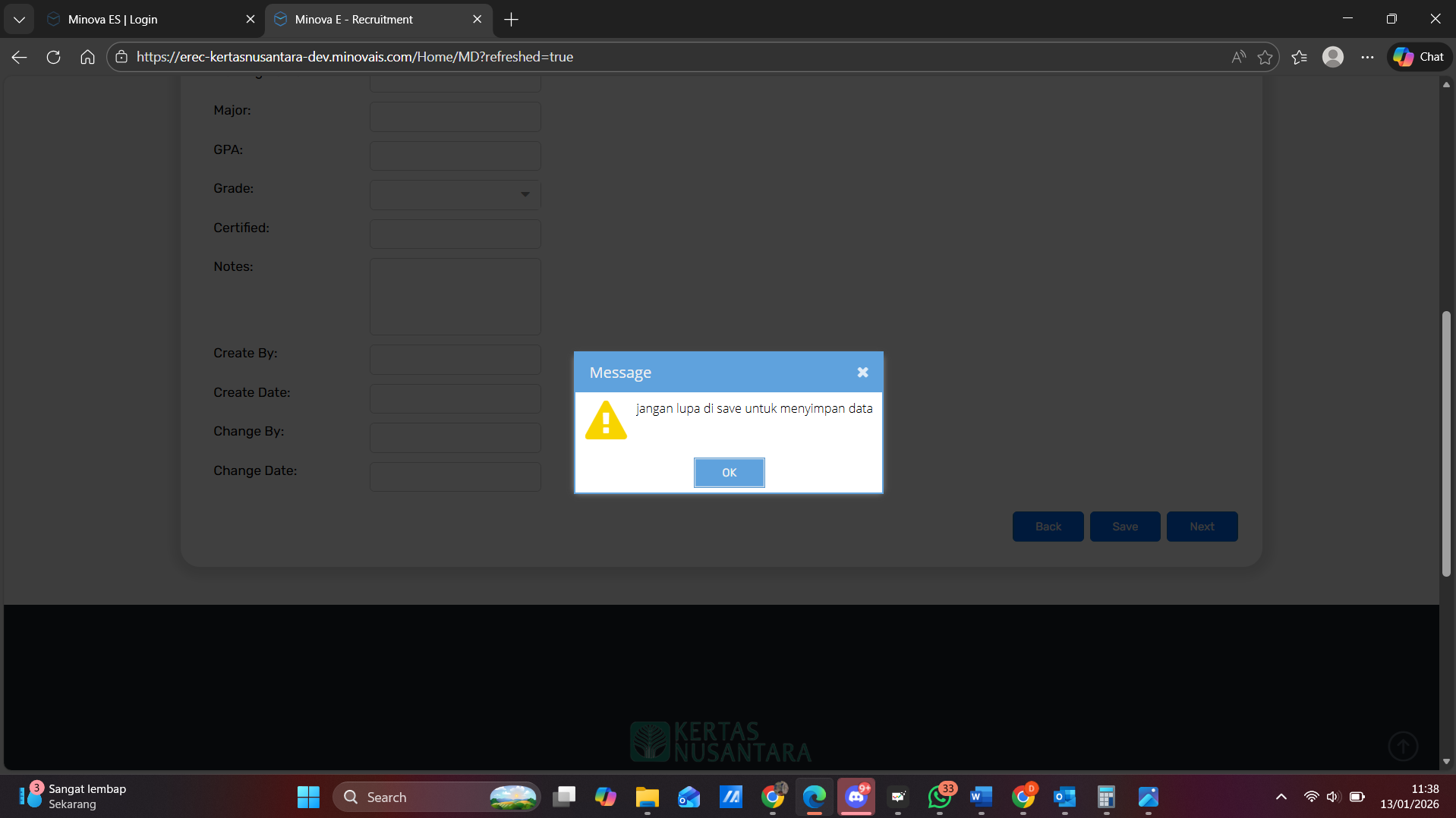This screenshot has height=818, width=1456.
Task: Click OK in the Message dialog
Action: [x=729, y=473]
